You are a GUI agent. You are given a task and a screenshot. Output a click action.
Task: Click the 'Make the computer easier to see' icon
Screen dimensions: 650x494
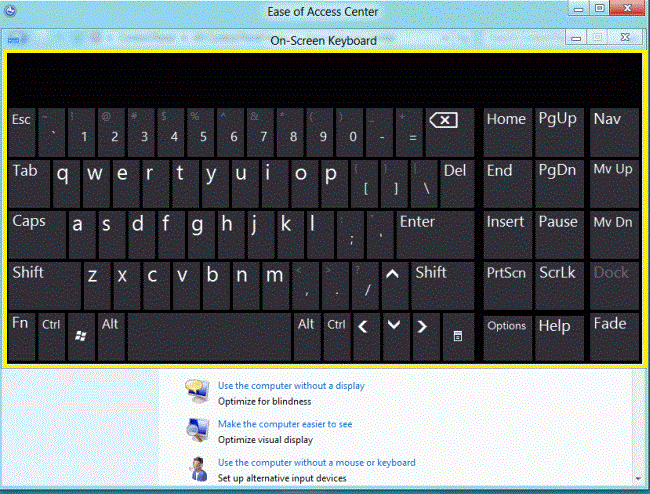197,430
